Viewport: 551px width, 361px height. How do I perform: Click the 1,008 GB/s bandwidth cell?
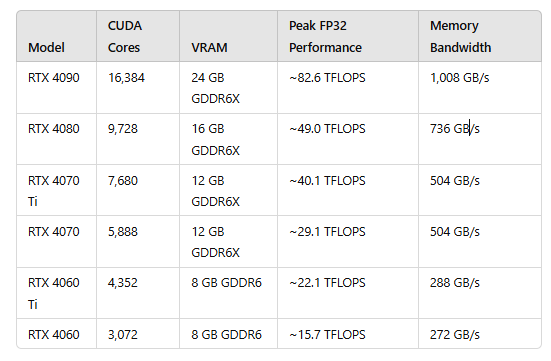[460, 78]
